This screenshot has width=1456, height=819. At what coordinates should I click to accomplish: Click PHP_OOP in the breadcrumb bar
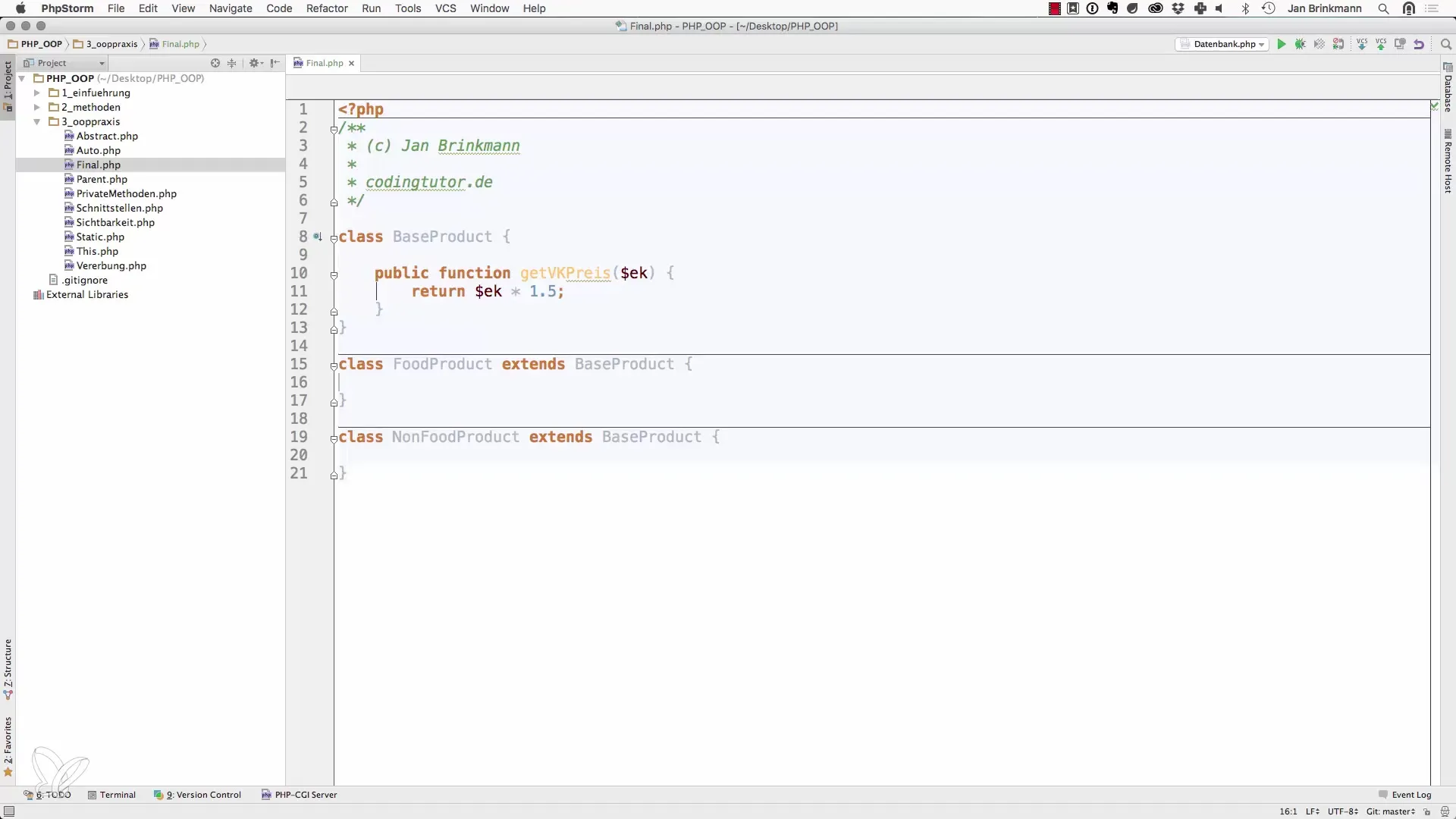[x=35, y=44]
